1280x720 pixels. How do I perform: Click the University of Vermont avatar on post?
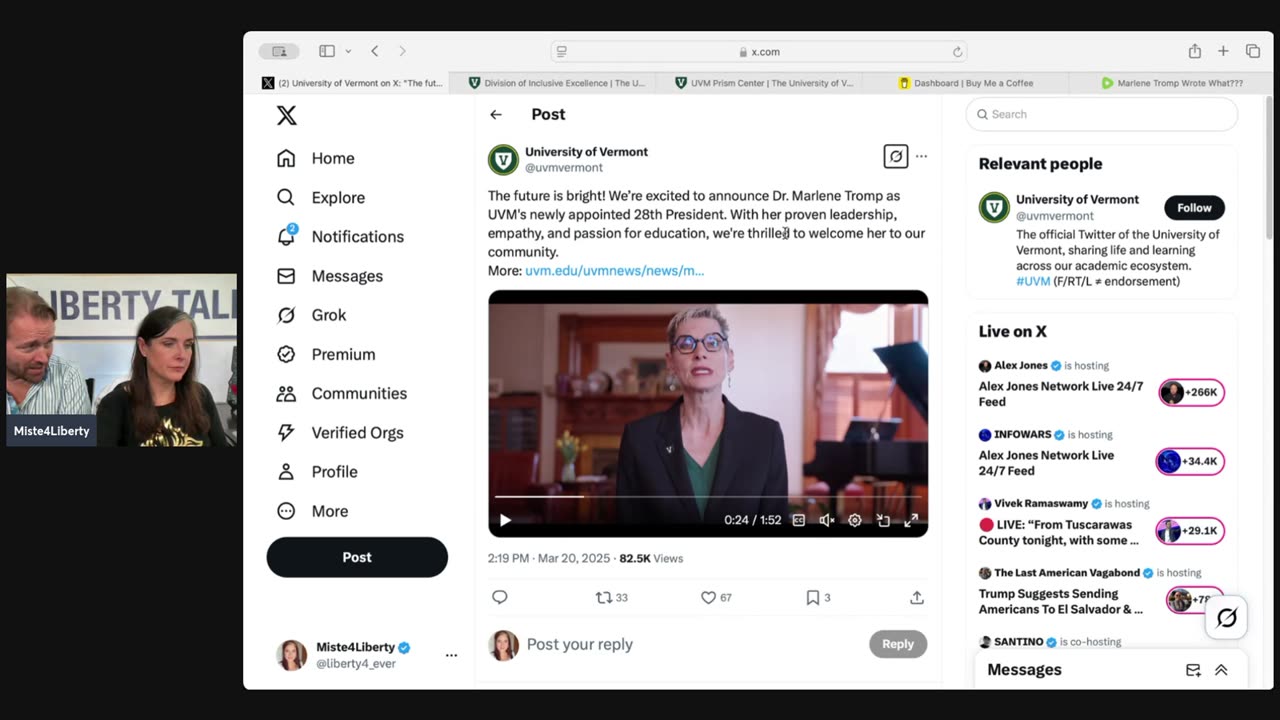click(503, 160)
